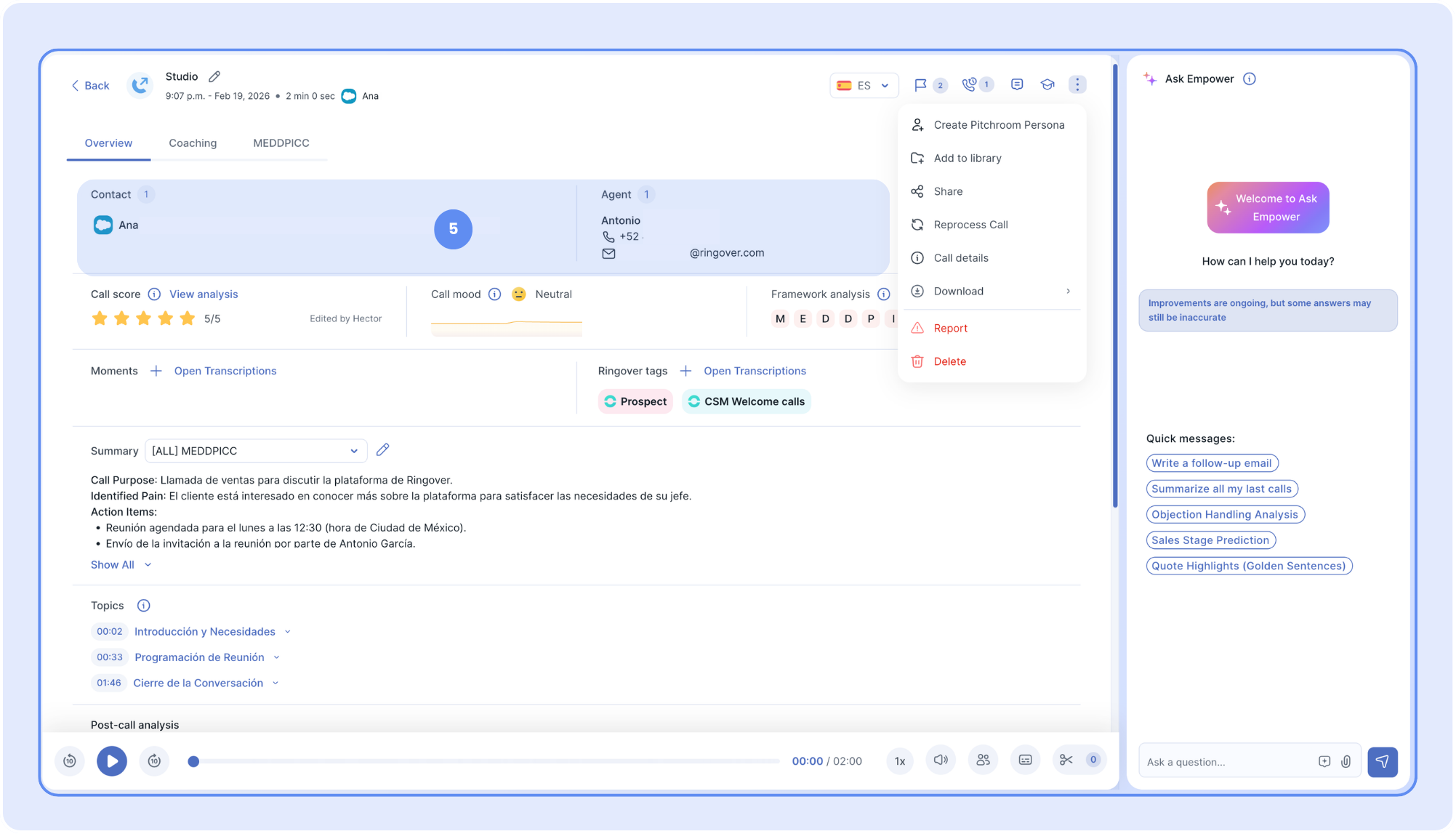This screenshot has width=1456, height=834.
Task: Click Write a follow-up email quick message
Action: [1211, 463]
